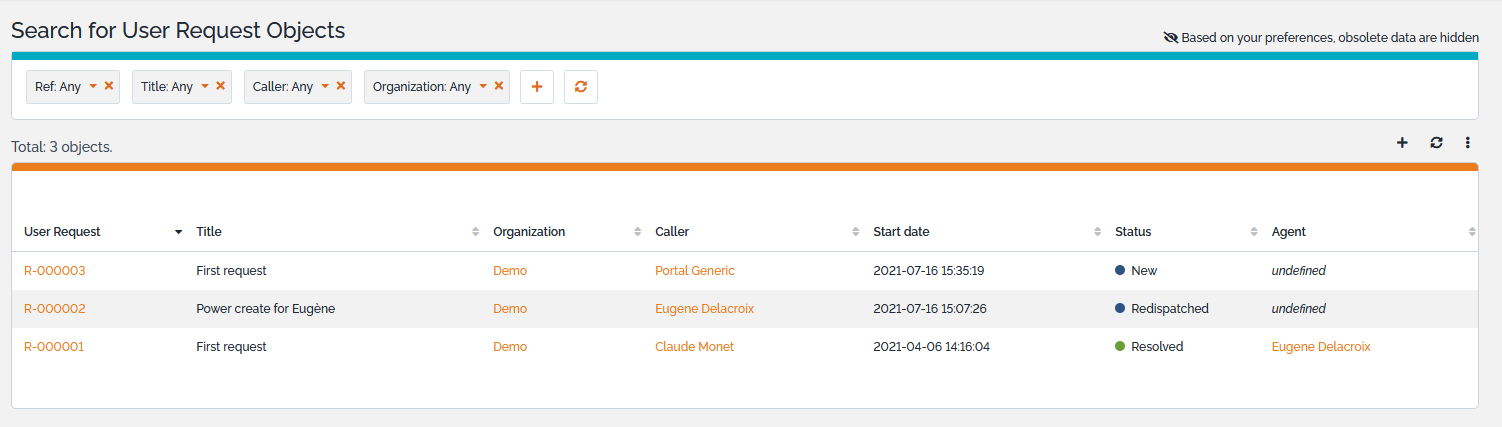This screenshot has height=427, width=1502.
Task: Remove the Ref filter with its X icon
Action: point(109,86)
